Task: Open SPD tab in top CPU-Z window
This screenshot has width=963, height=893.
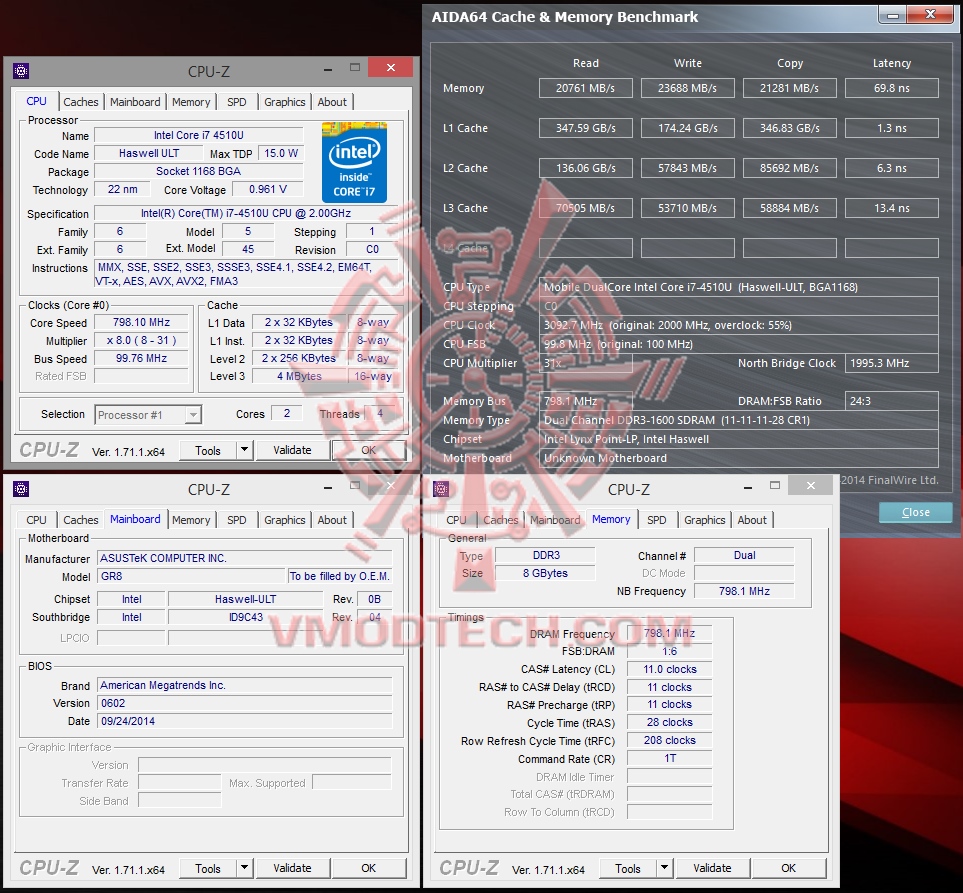Action: tap(236, 102)
